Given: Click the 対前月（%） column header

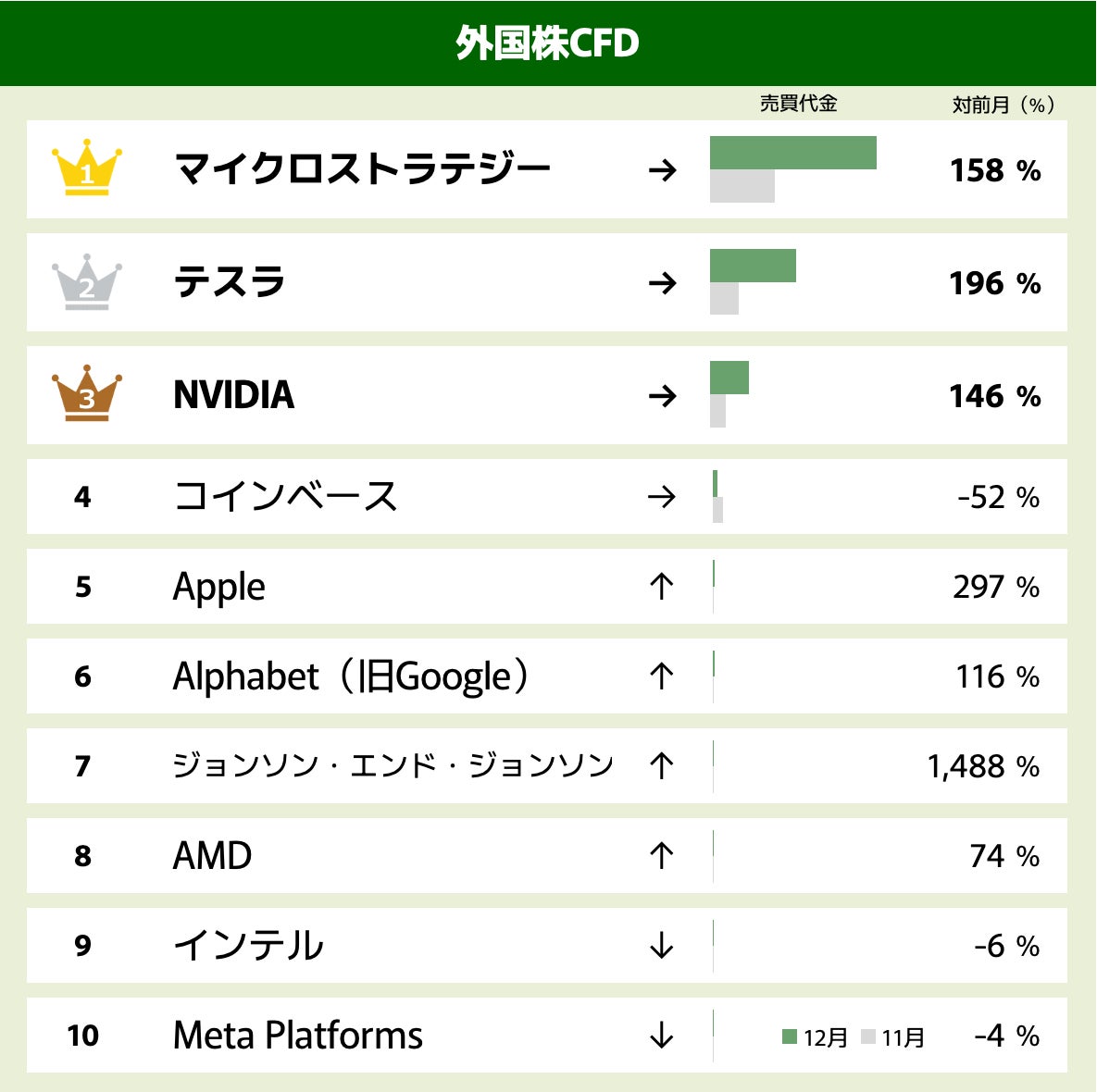Looking at the screenshot, I should tap(1004, 105).
